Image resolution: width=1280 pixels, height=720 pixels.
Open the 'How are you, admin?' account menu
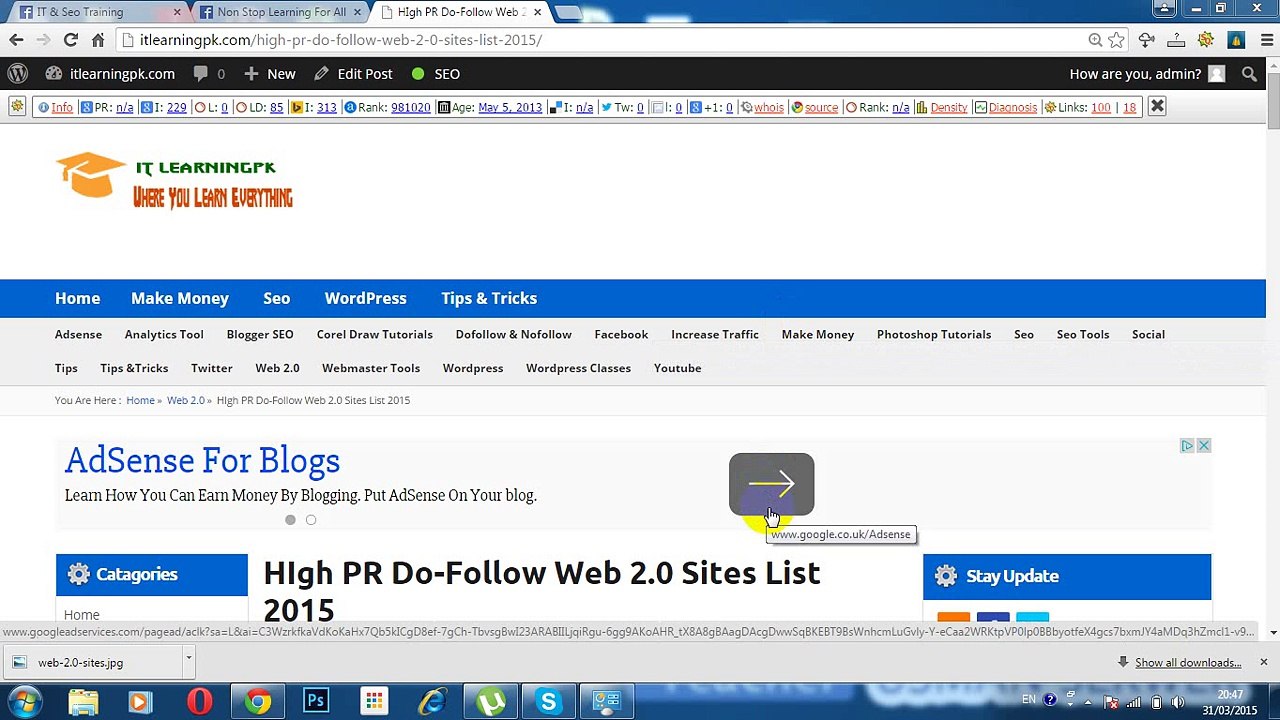1147,74
